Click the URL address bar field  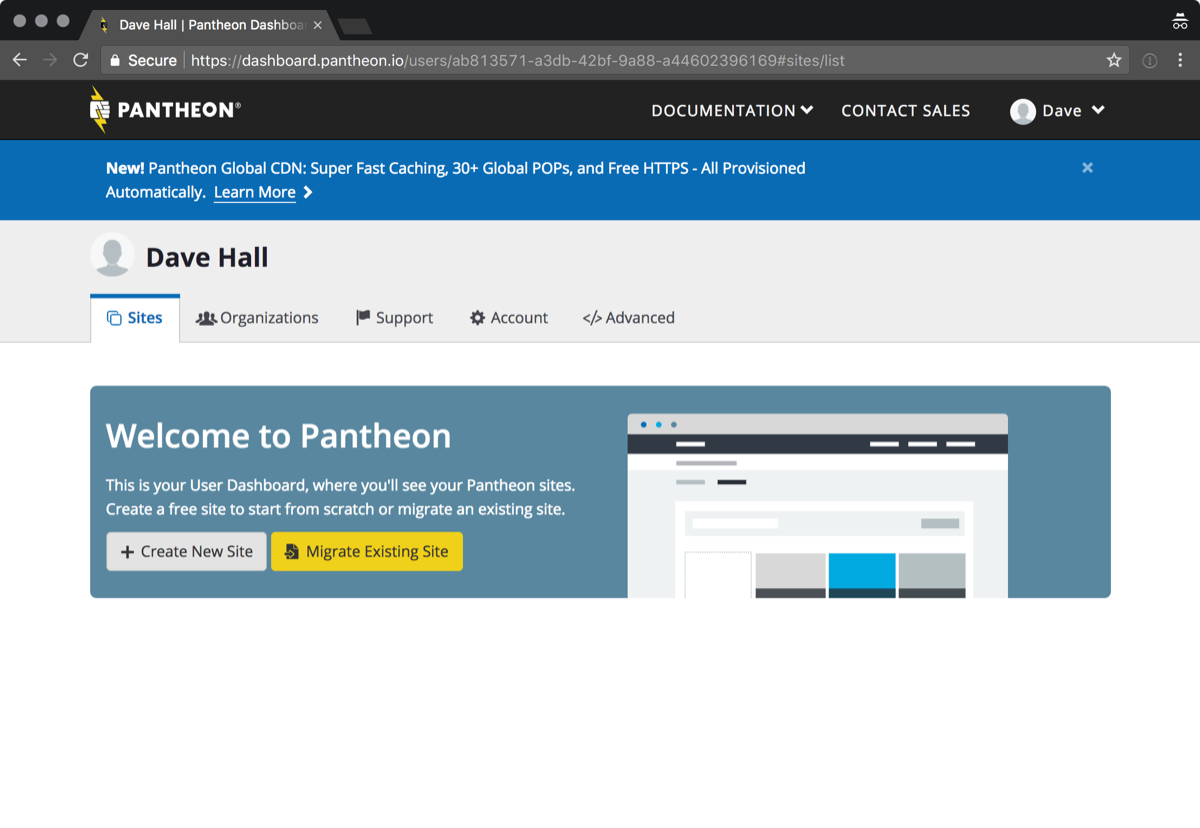tap(615, 61)
